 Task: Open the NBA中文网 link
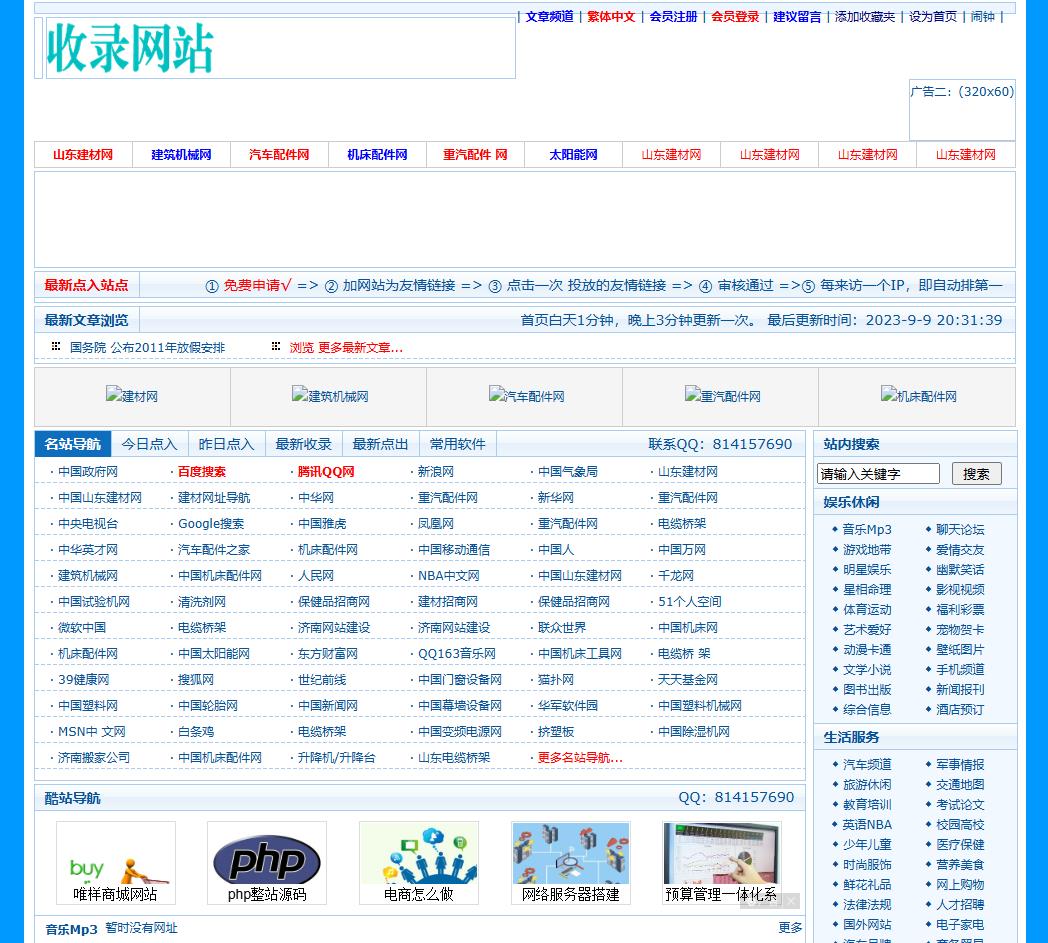(x=448, y=576)
